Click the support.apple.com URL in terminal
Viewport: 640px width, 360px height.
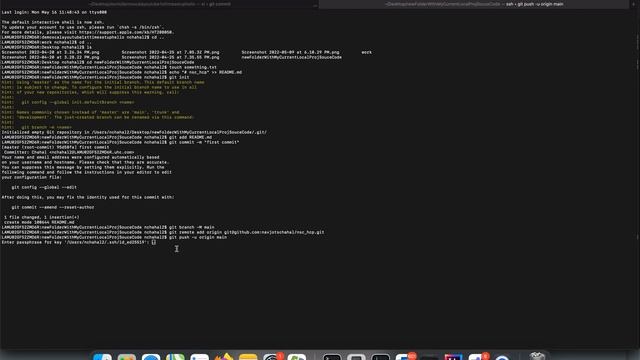126,32
